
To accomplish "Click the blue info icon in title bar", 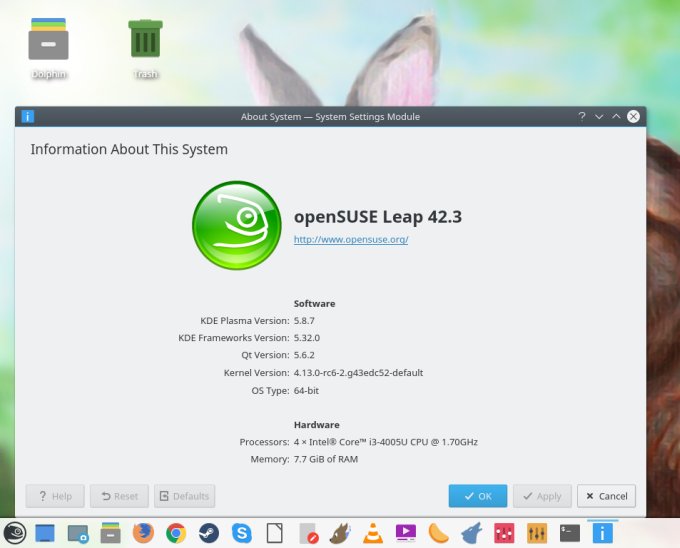I will [x=27, y=116].
